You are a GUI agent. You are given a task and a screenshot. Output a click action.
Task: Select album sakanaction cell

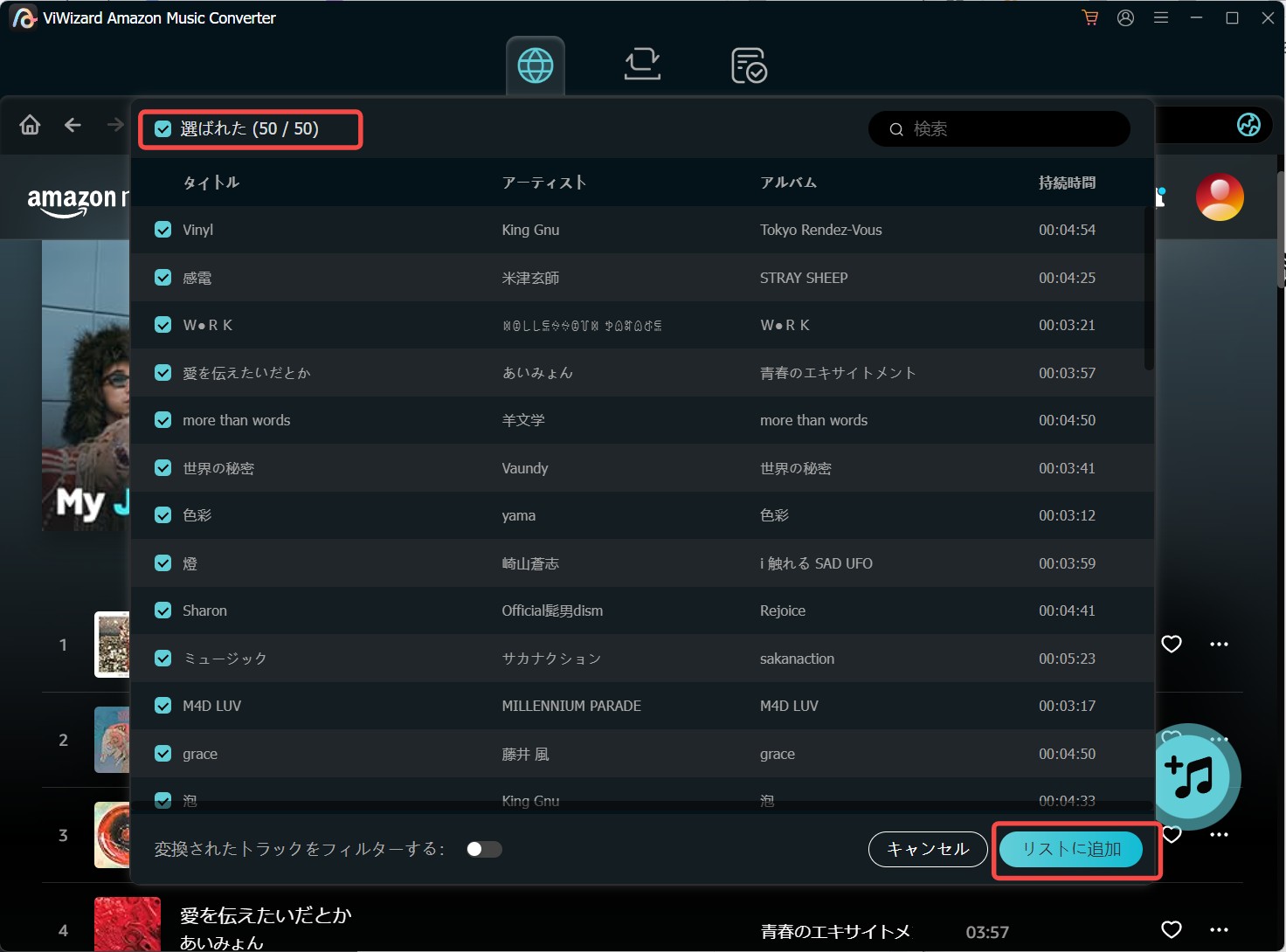[797, 659]
